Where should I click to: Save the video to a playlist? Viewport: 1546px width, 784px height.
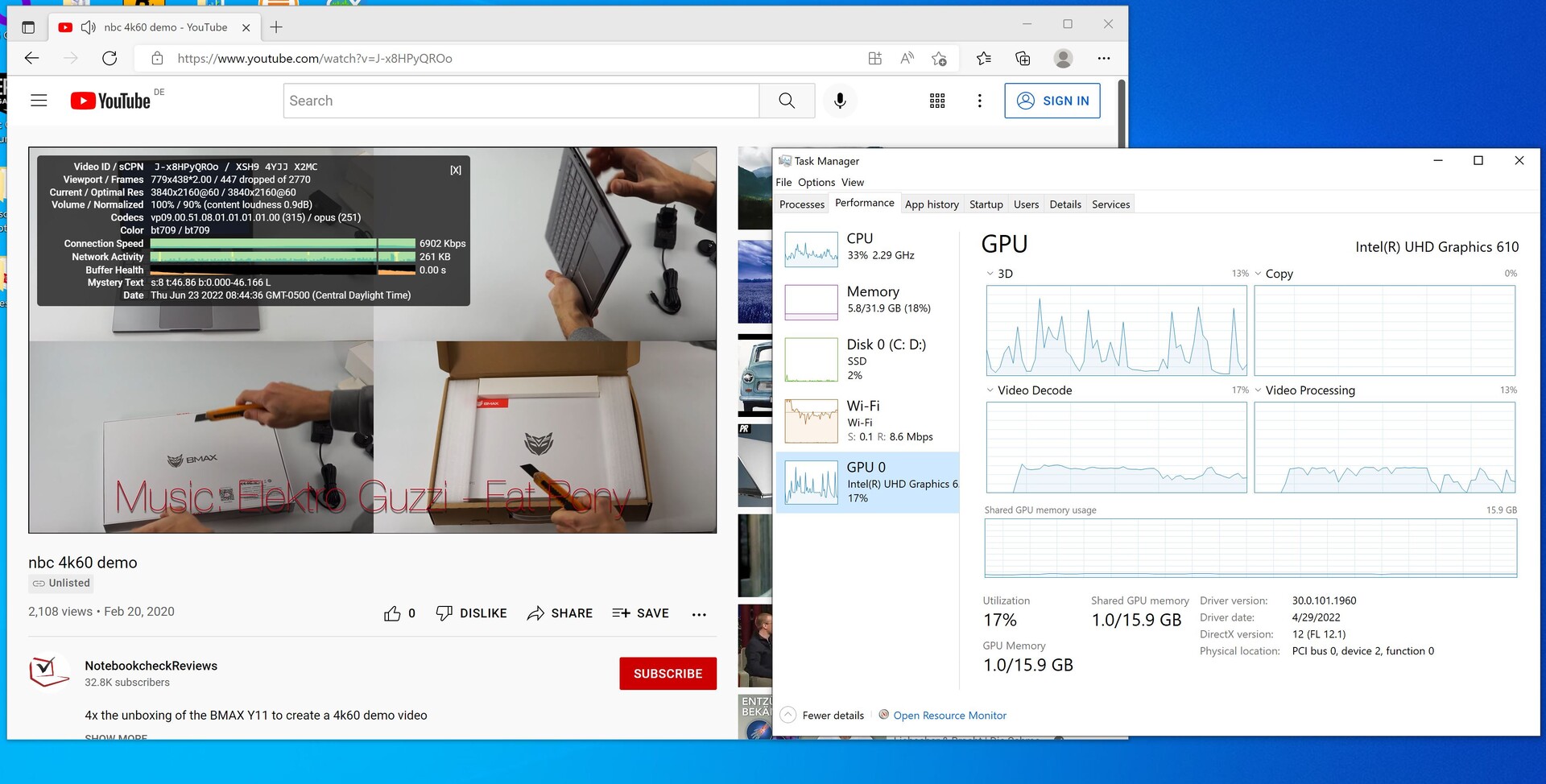(640, 613)
